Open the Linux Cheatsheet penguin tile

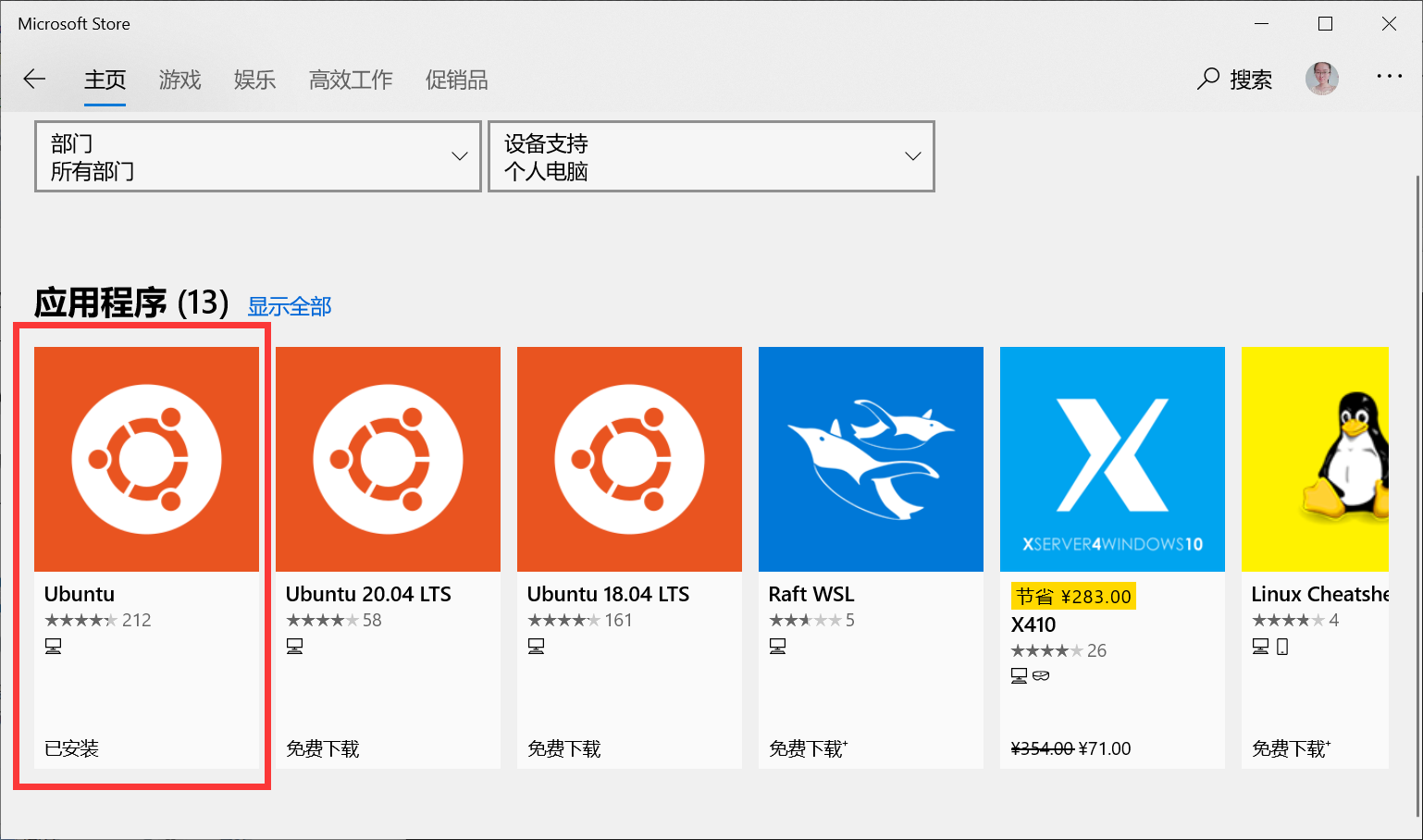1315,459
